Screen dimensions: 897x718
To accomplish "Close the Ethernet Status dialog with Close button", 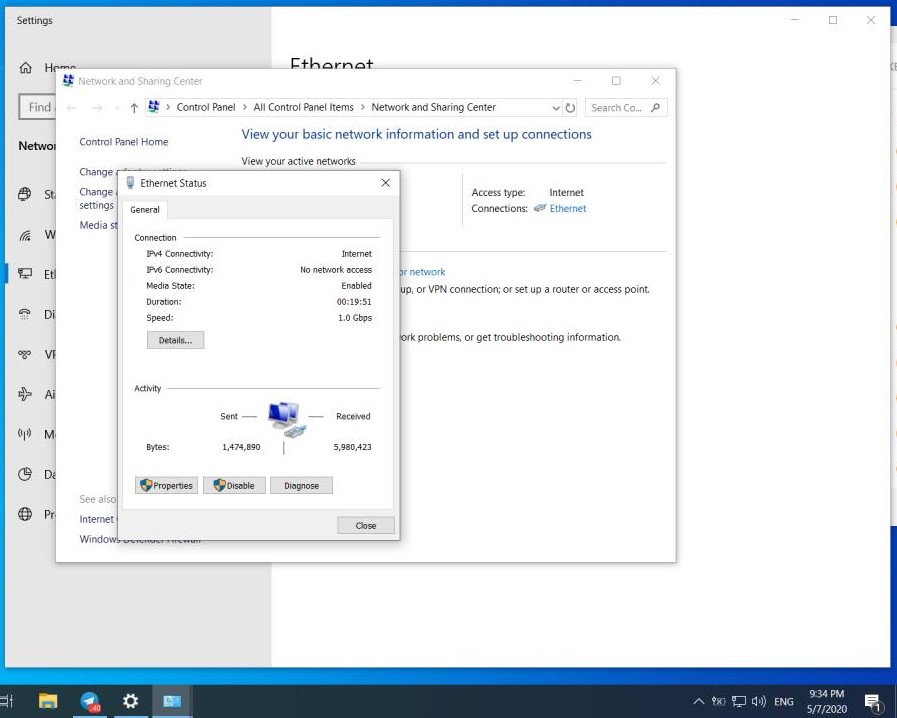I will pyautogui.click(x=366, y=525).
